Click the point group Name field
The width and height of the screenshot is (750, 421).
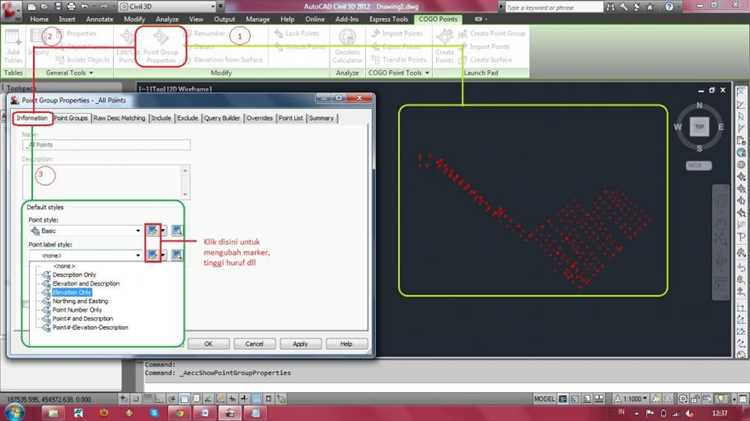click(x=106, y=144)
